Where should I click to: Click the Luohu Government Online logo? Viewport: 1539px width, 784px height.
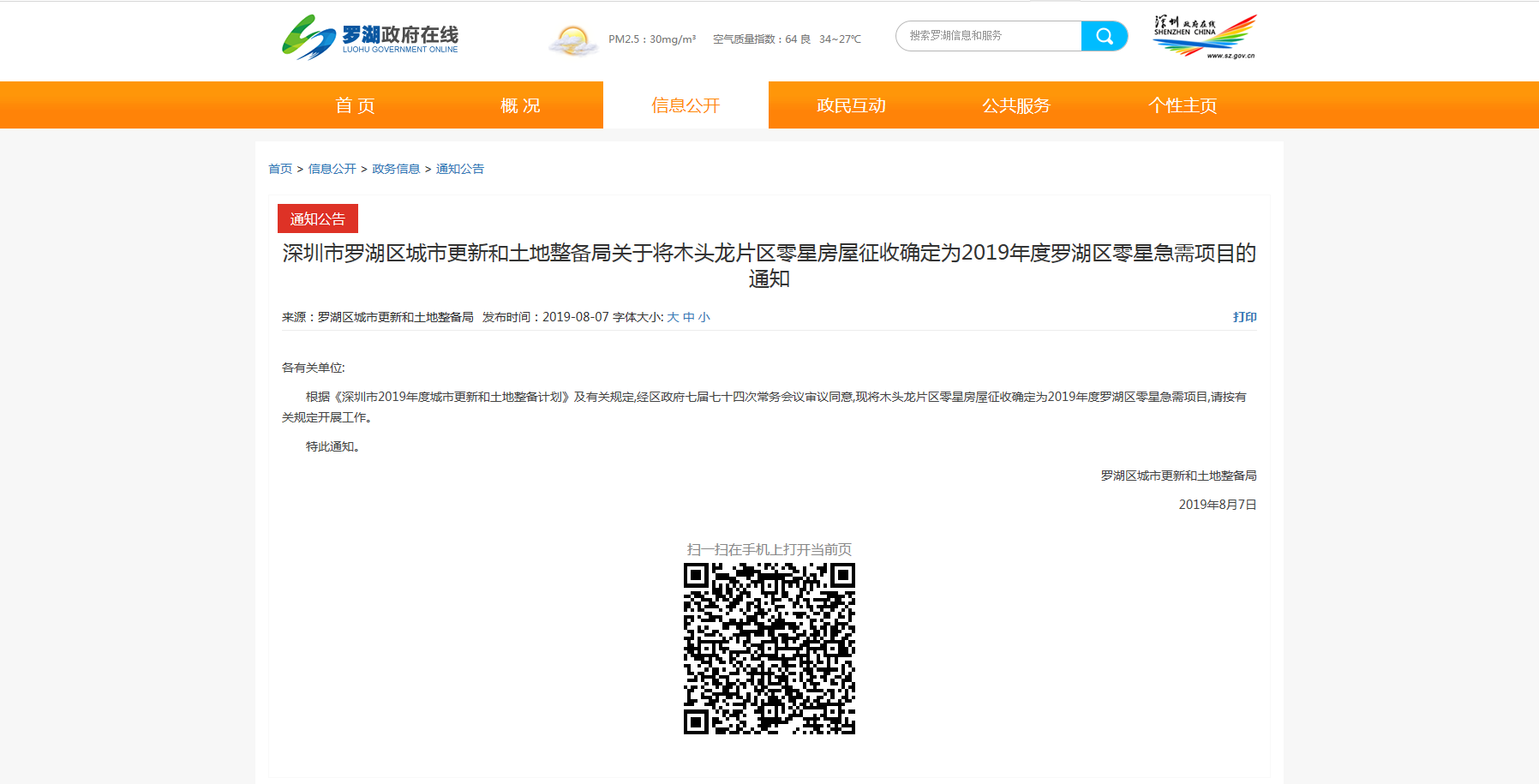pos(370,38)
